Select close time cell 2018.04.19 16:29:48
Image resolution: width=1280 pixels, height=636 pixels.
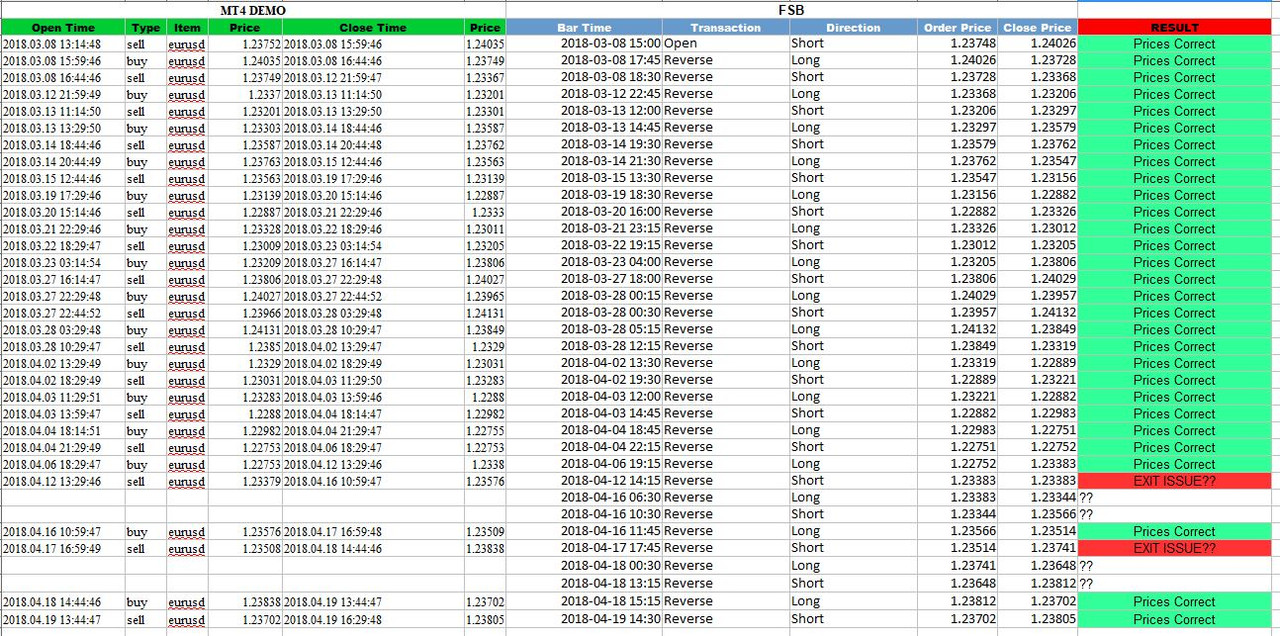click(x=333, y=620)
